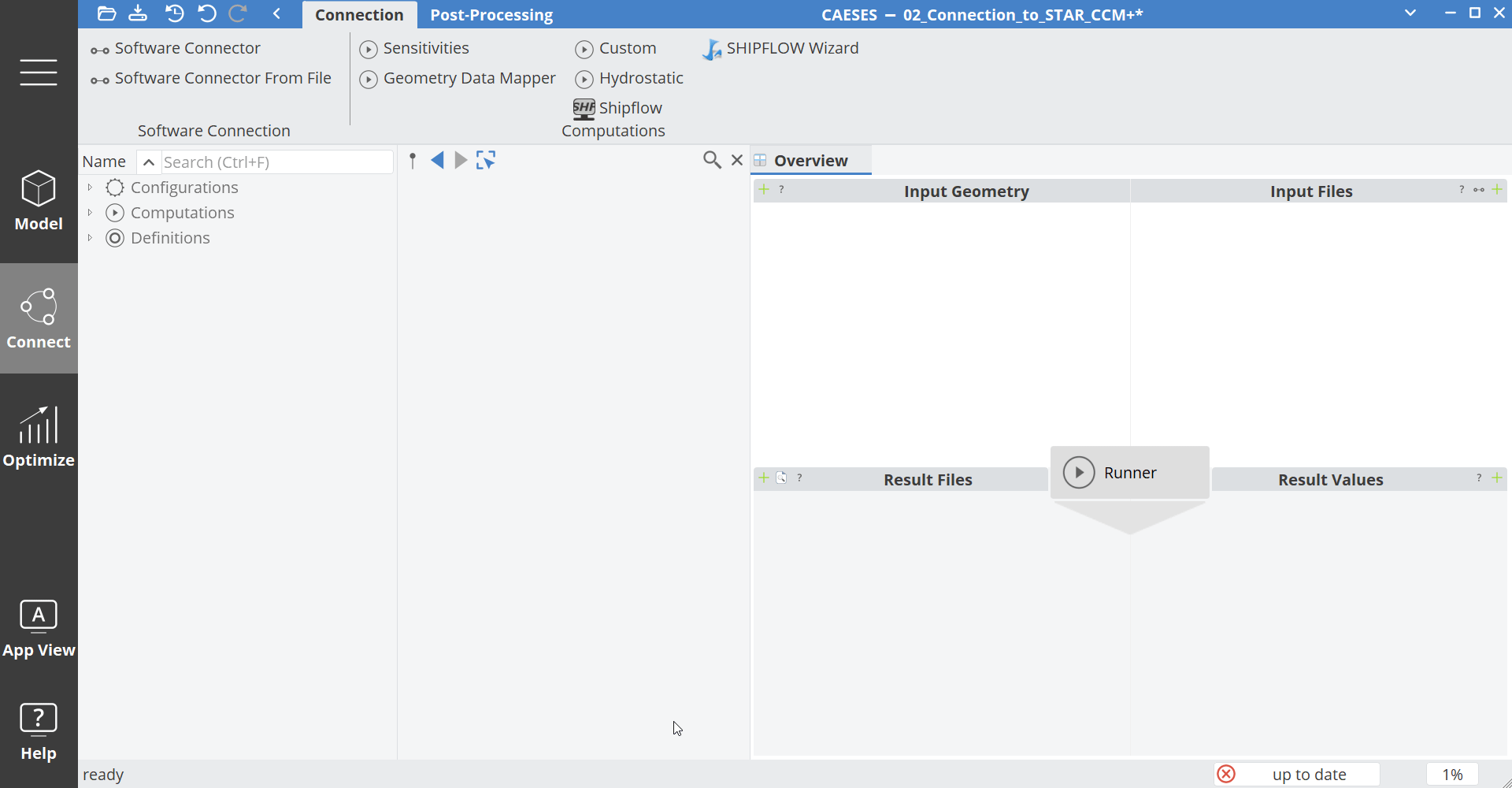
Task: Open the title bar dropdown chevron
Action: pyautogui.click(x=1410, y=13)
